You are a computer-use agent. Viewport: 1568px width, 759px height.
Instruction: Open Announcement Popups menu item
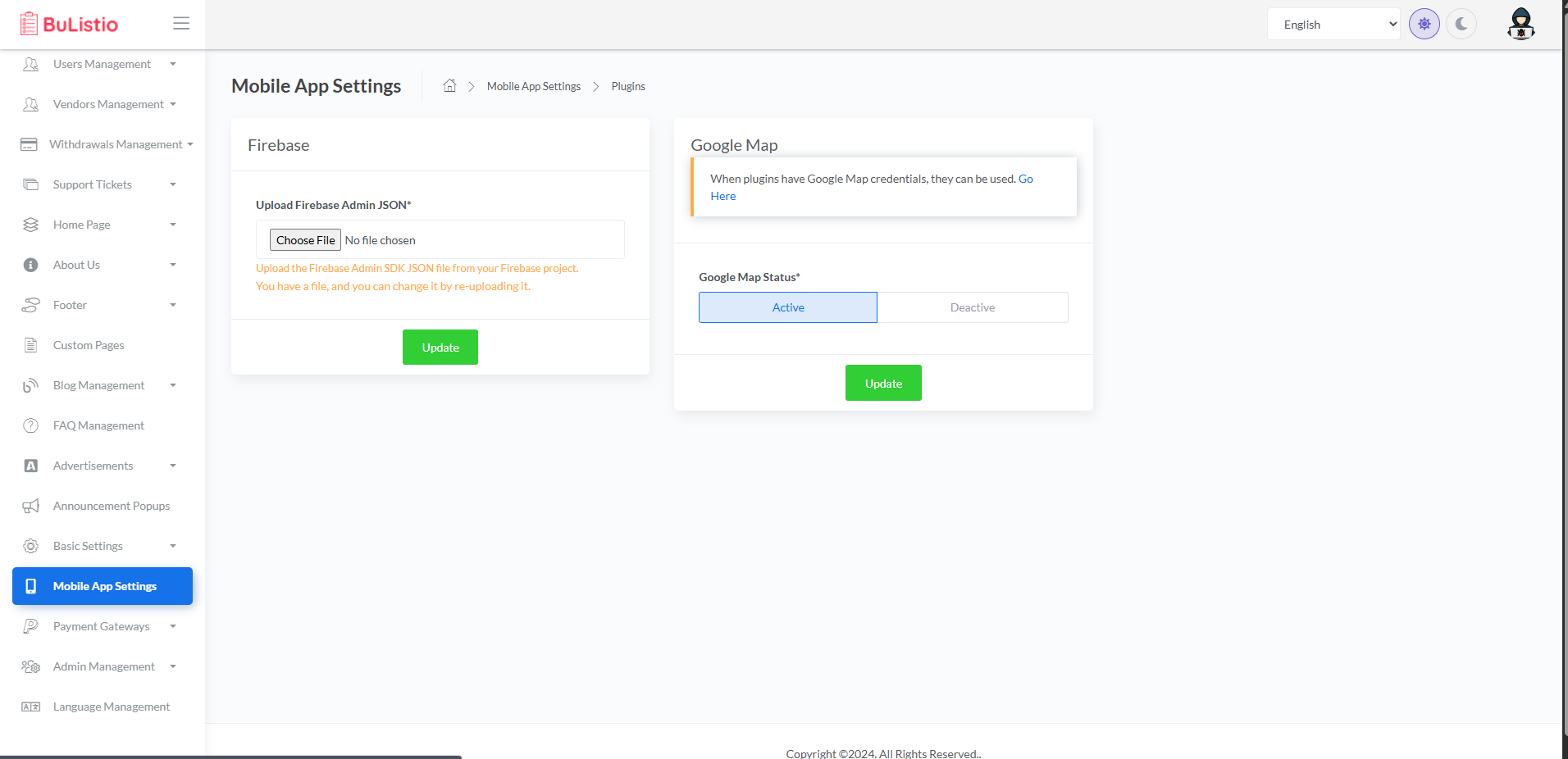(x=103, y=506)
